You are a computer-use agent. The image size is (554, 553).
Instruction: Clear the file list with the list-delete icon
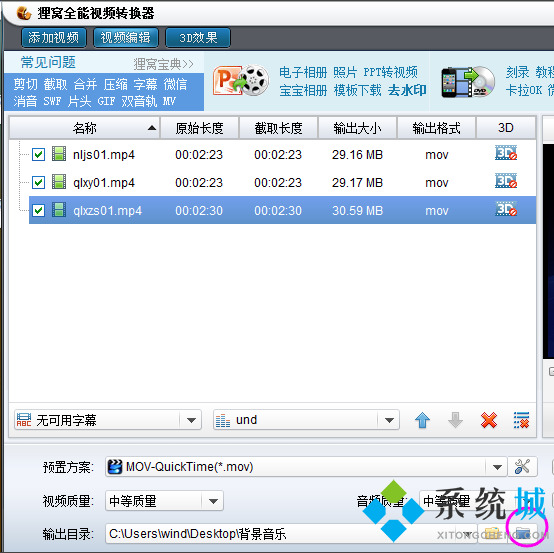pyautogui.click(x=521, y=420)
